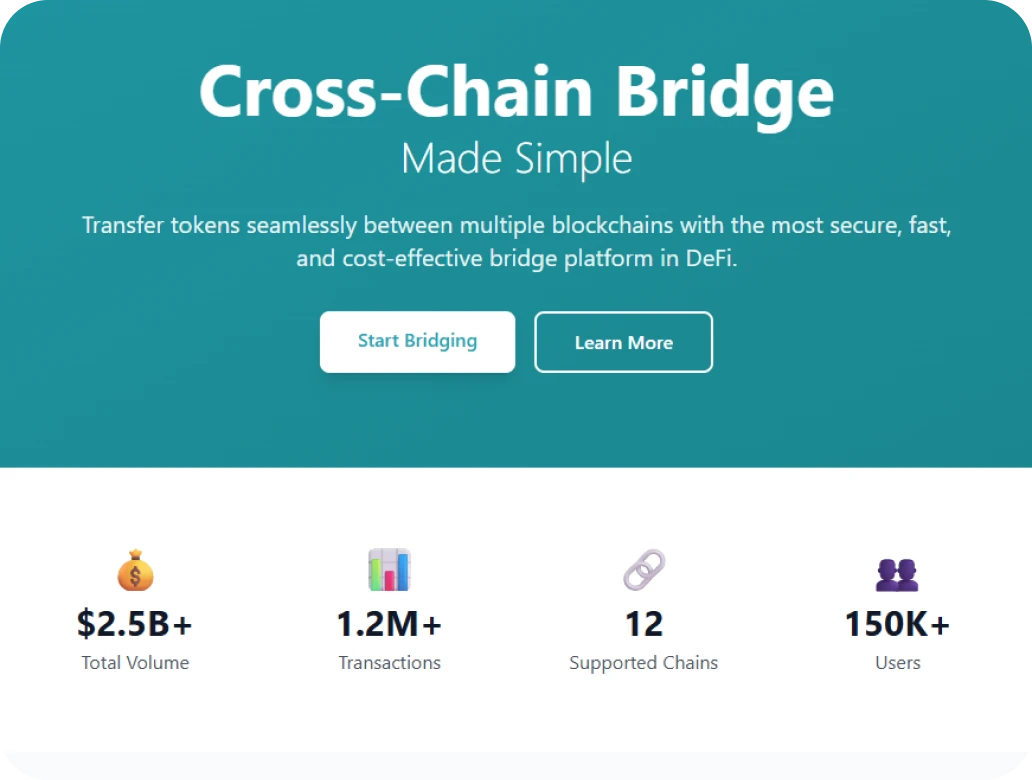The height and width of the screenshot is (780, 1032).
Task: Select the 12 Supported Chains number
Action: tap(643, 624)
